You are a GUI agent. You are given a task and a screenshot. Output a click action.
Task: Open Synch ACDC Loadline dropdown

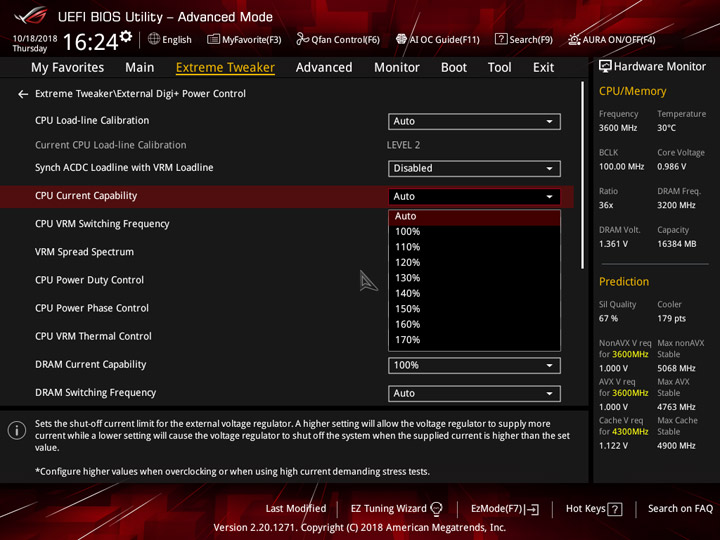click(474, 169)
